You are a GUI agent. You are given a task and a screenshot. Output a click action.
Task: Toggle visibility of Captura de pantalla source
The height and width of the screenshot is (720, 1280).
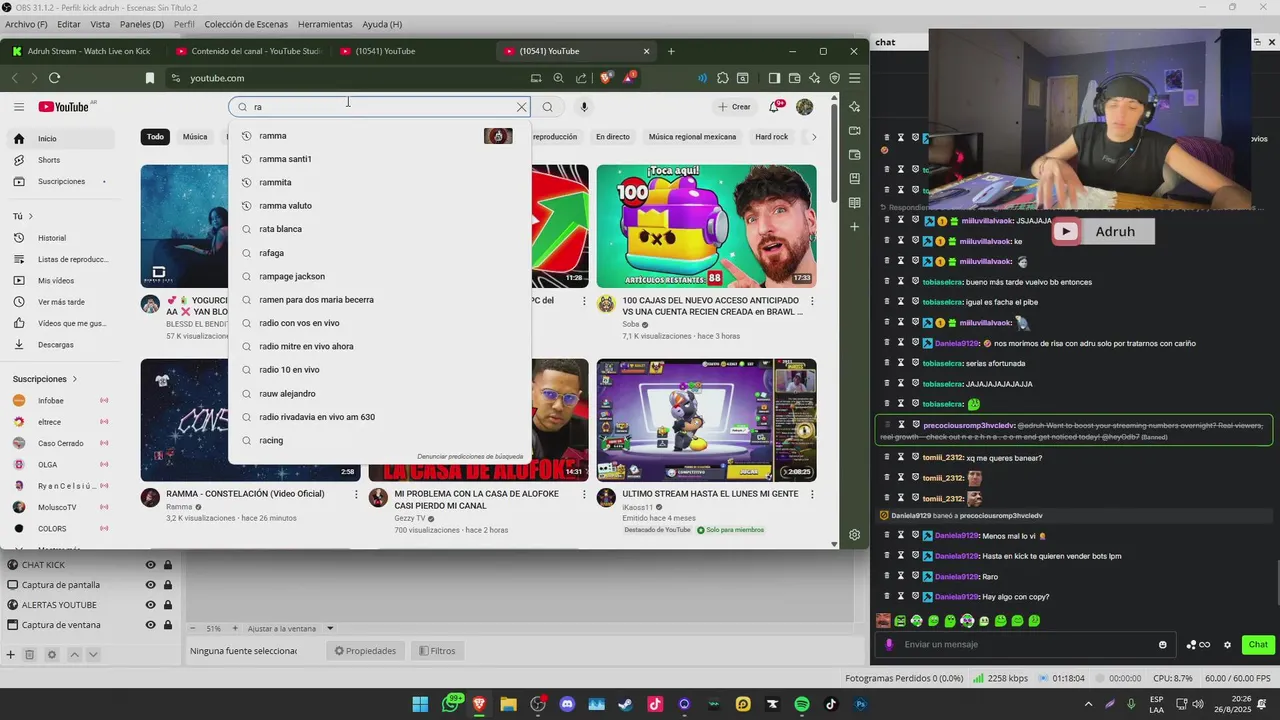point(151,585)
